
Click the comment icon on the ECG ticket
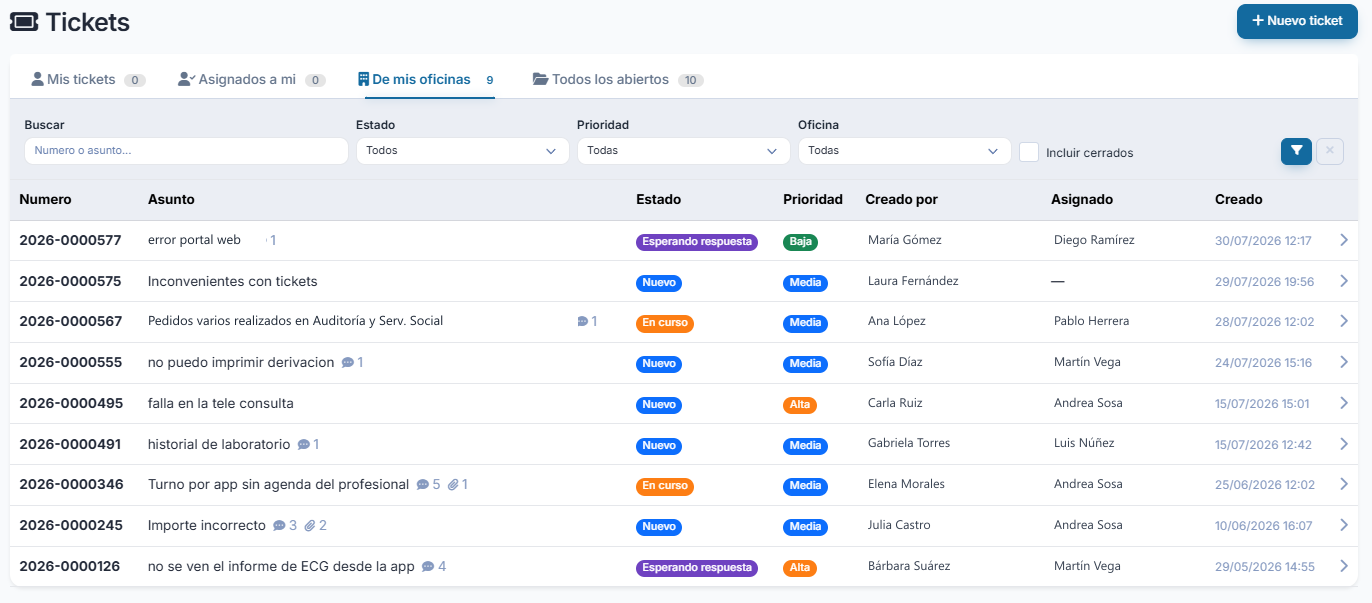pos(428,567)
